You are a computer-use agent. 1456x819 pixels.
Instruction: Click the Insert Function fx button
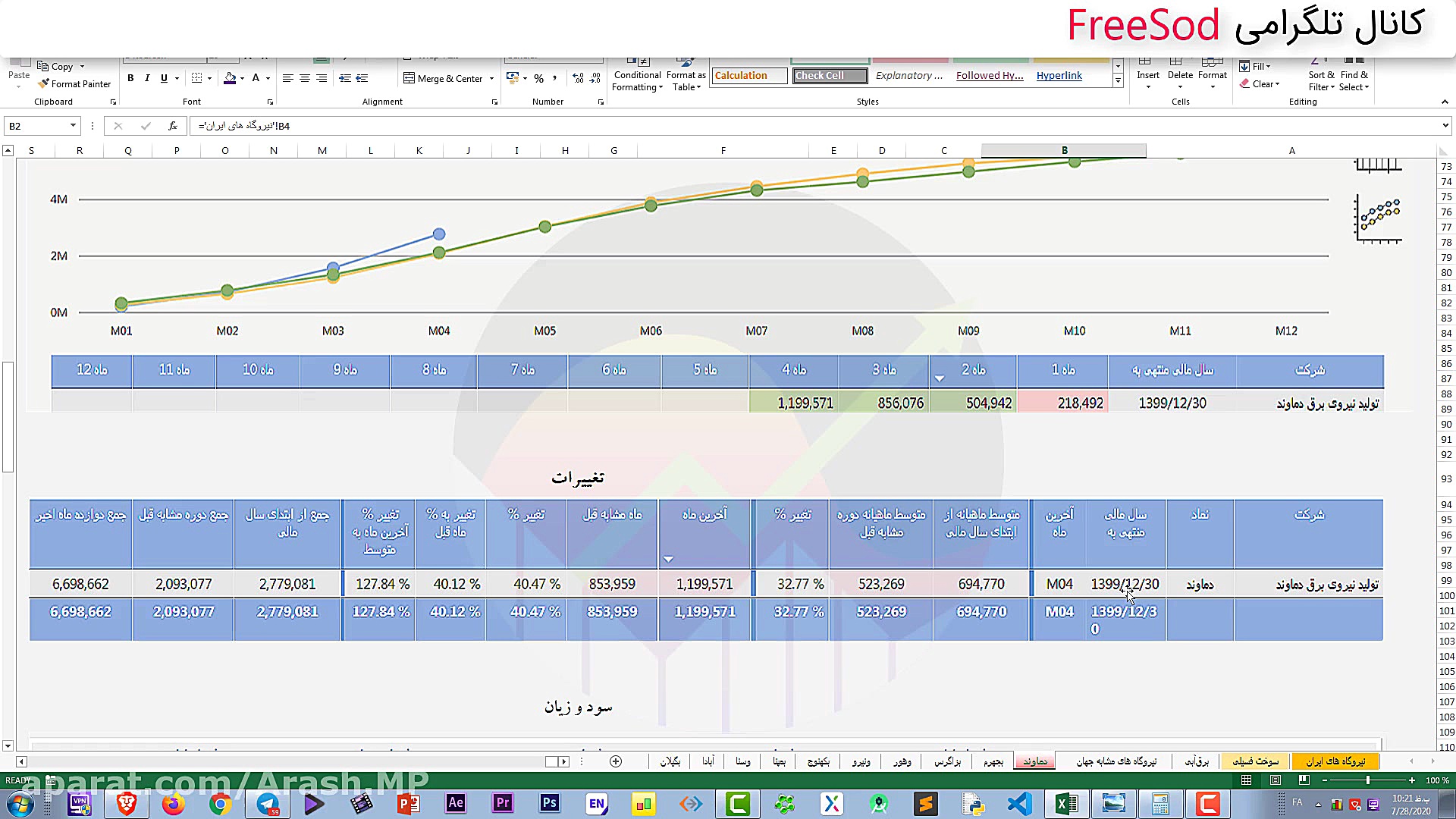[x=173, y=126]
